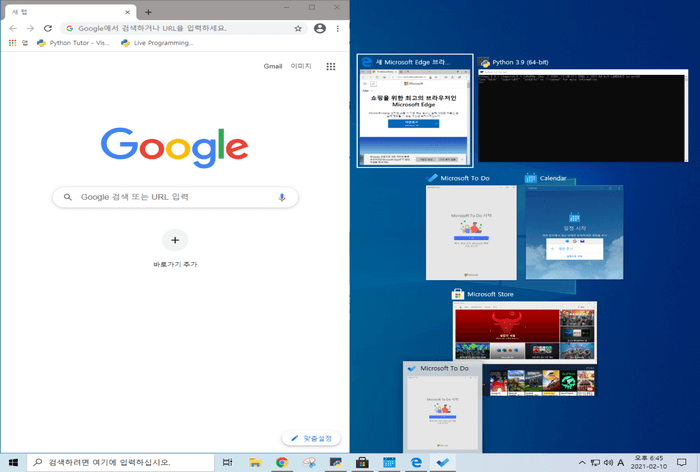
Task: Go back in the Chrome browser
Action: (13, 29)
